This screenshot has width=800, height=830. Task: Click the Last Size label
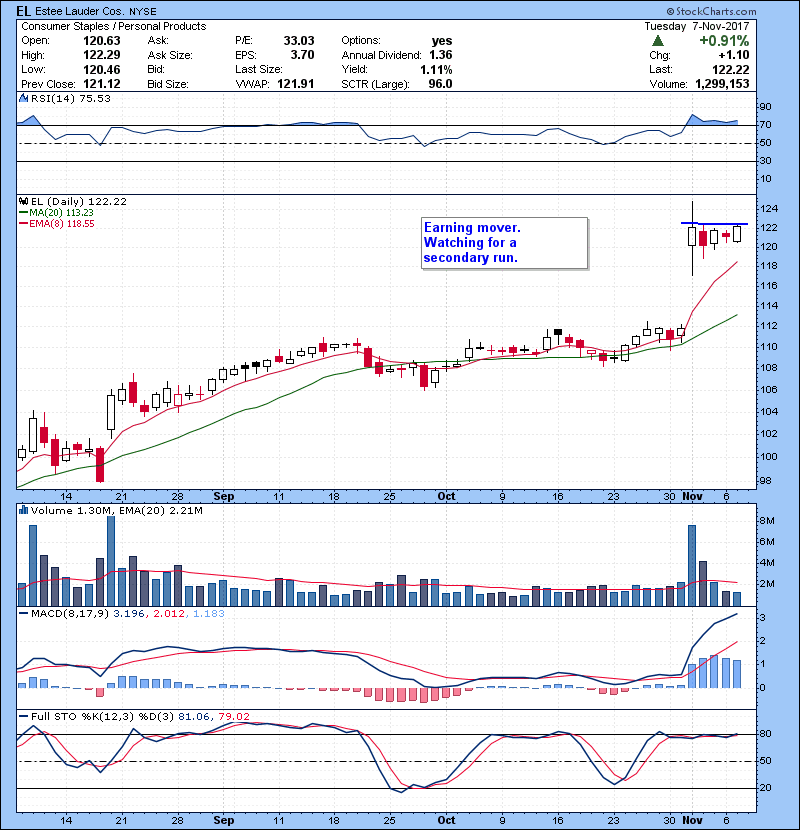tap(259, 69)
